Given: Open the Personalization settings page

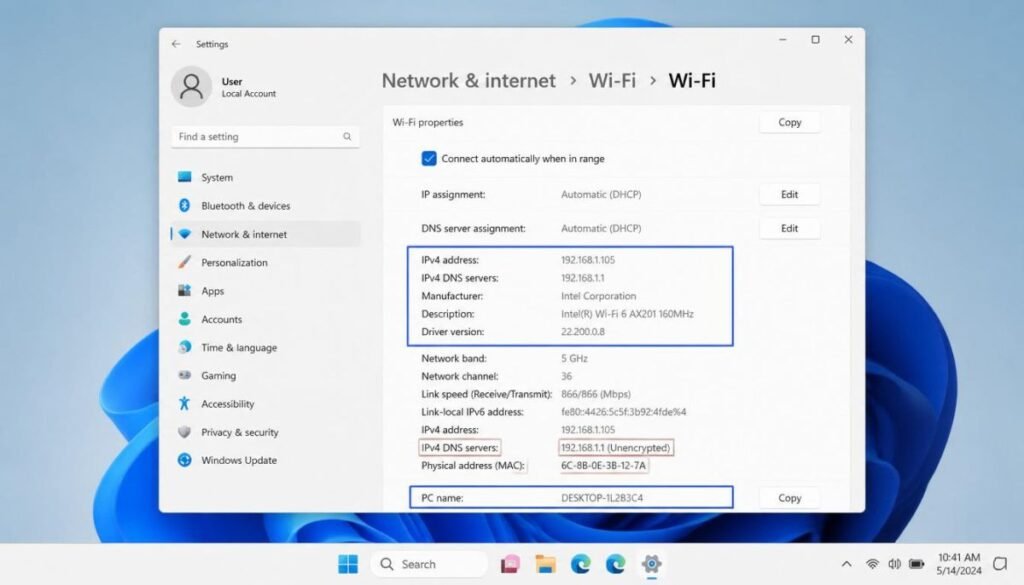Looking at the screenshot, I should pos(234,262).
